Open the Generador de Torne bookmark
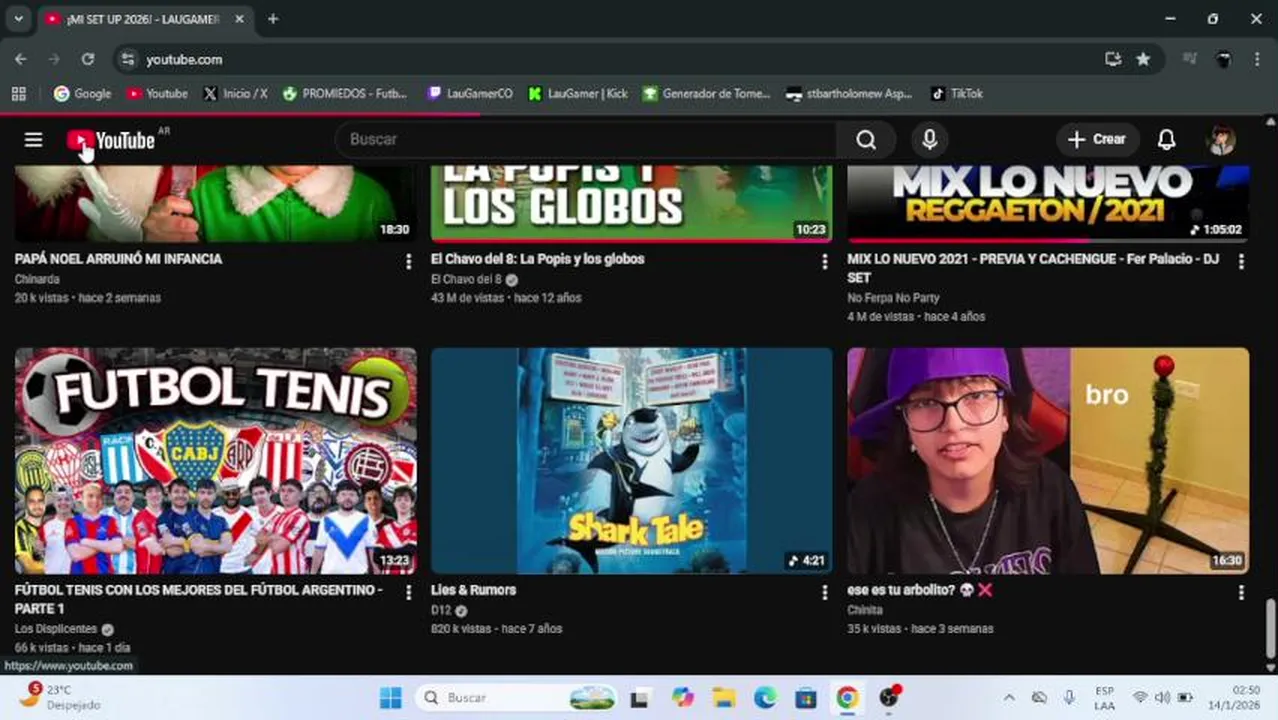Image resolution: width=1278 pixels, height=720 pixels. [707, 94]
